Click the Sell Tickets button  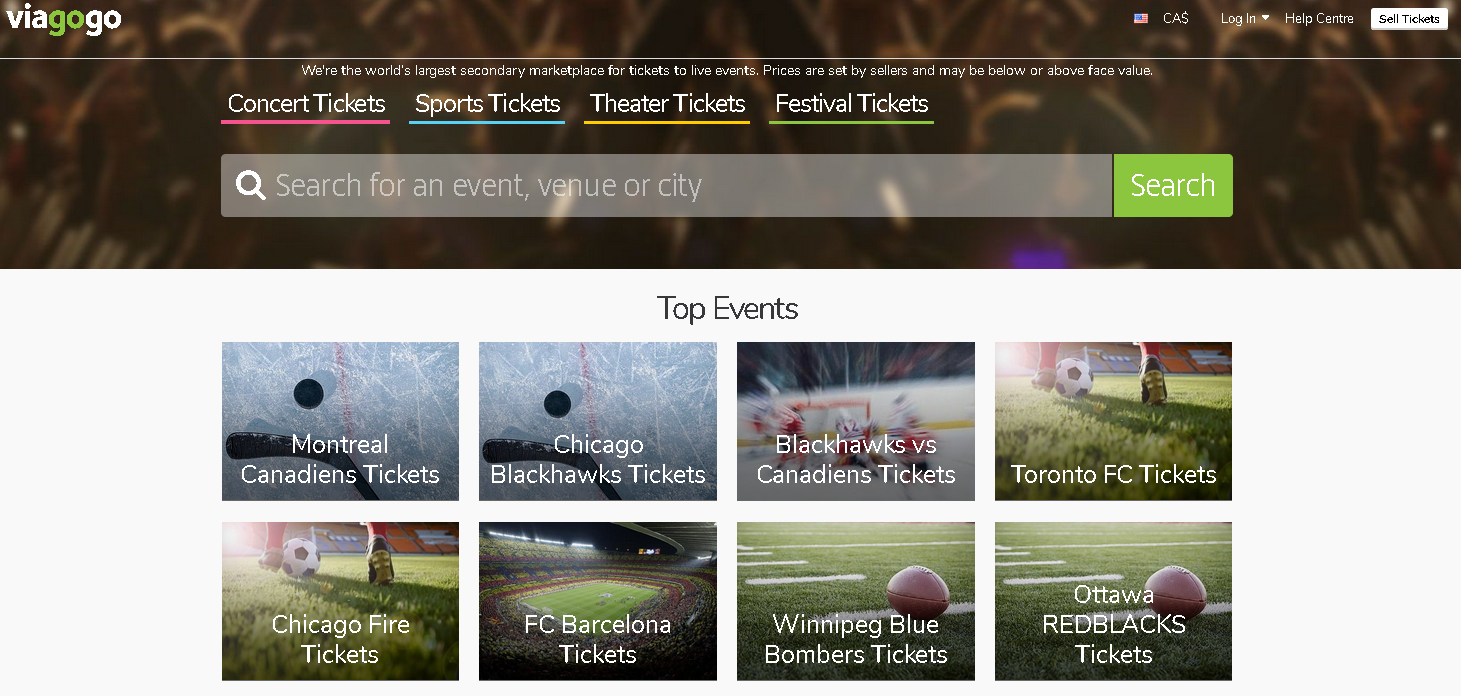(x=1409, y=19)
